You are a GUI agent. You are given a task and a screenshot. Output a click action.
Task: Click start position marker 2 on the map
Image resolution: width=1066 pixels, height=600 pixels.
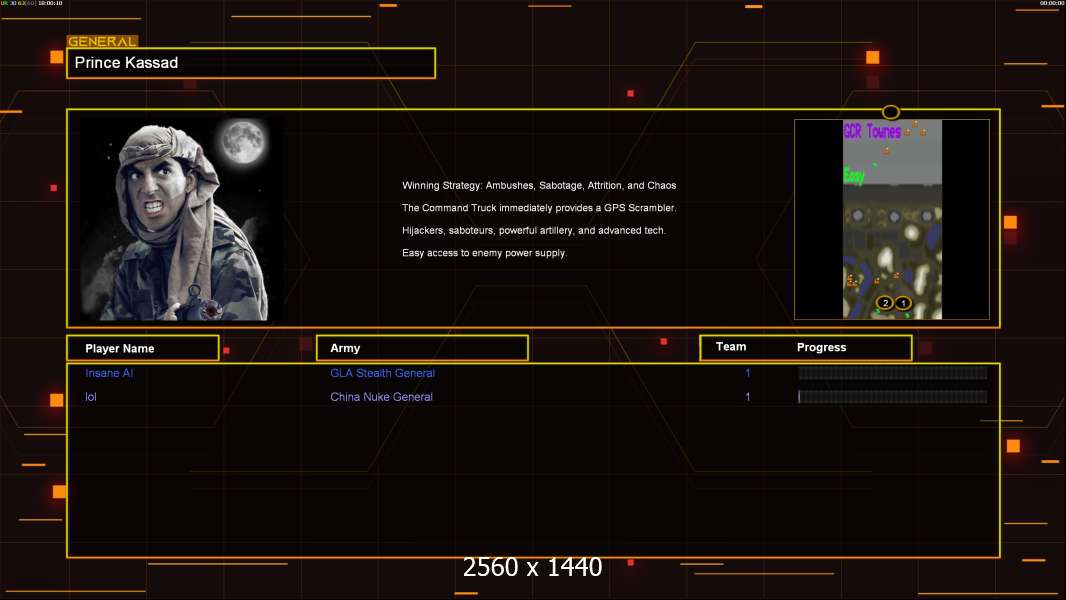(884, 303)
